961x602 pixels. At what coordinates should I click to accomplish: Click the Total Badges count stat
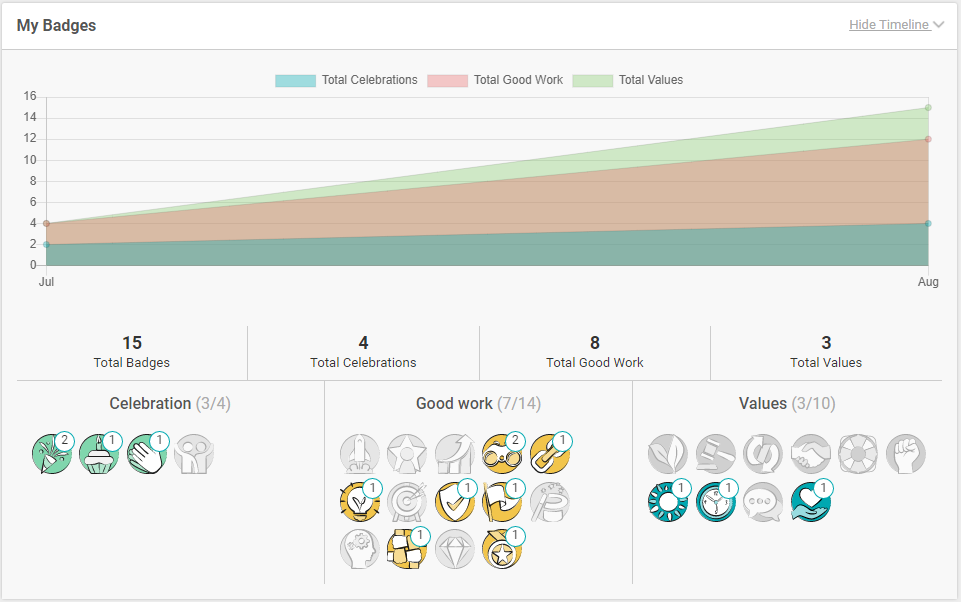point(132,351)
